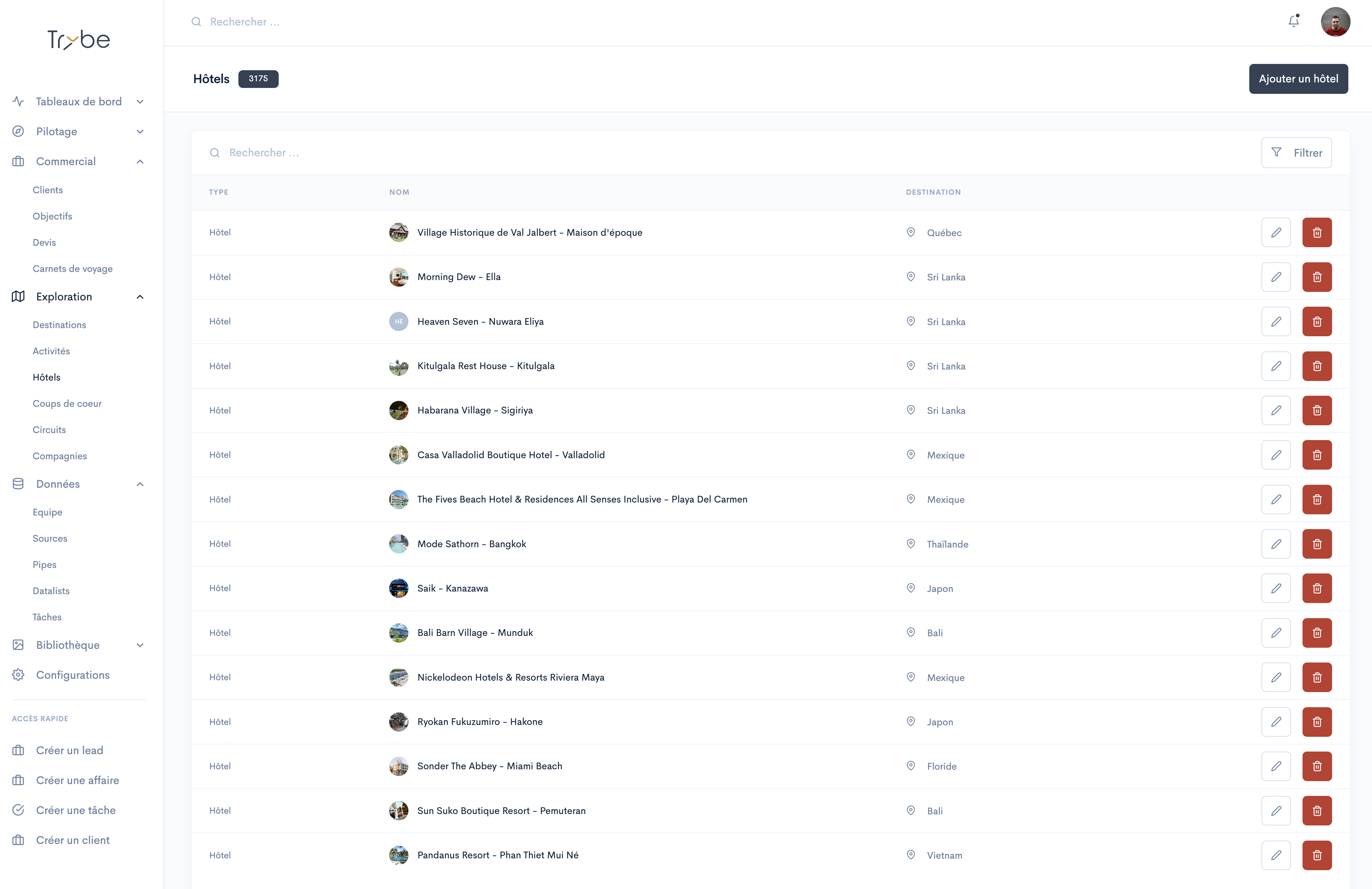Viewport: 1372px width, 889px height.
Task: Delete Village Historique de Val Jalbert hotel
Action: coord(1317,232)
